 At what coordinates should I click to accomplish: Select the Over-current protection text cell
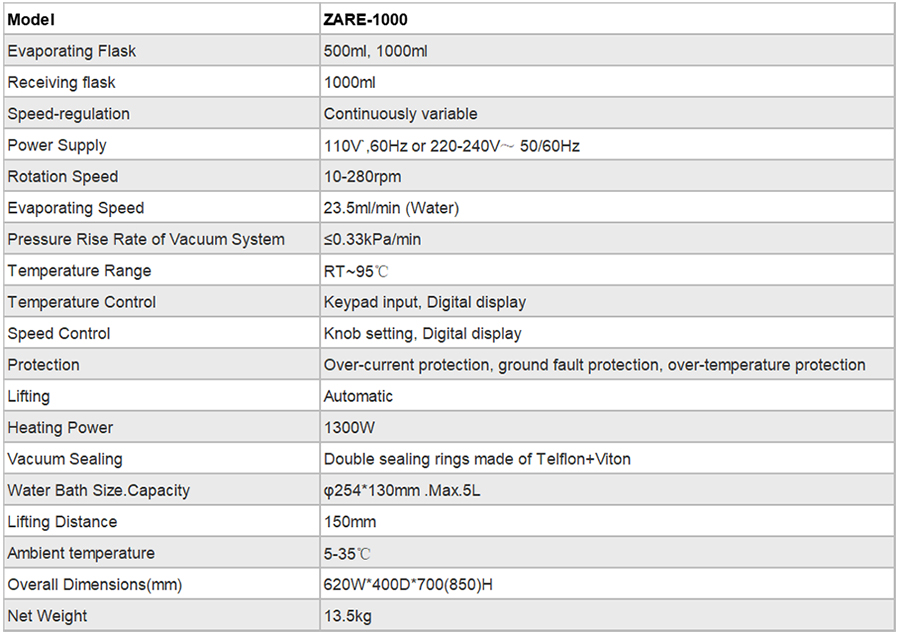tap(607, 365)
